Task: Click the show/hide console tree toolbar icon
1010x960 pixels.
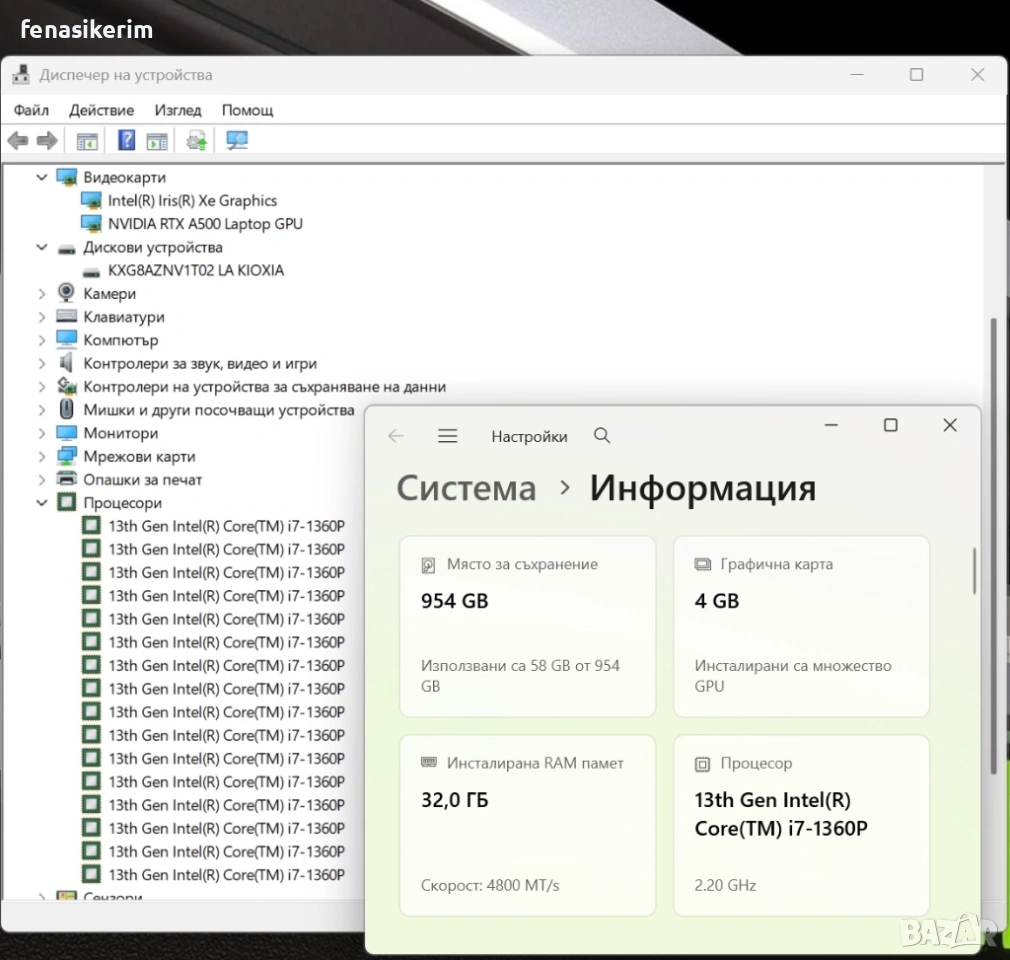Action: (88, 141)
